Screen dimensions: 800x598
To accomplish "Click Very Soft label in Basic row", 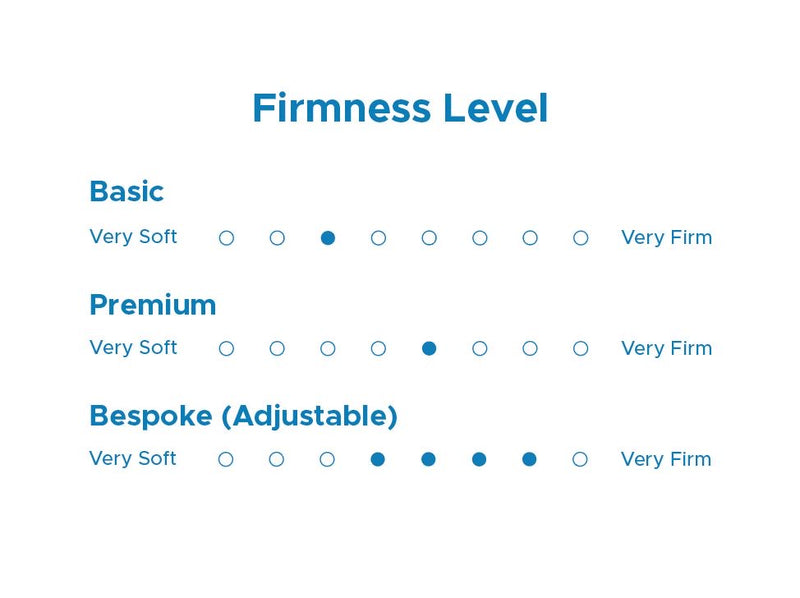I will (133, 237).
